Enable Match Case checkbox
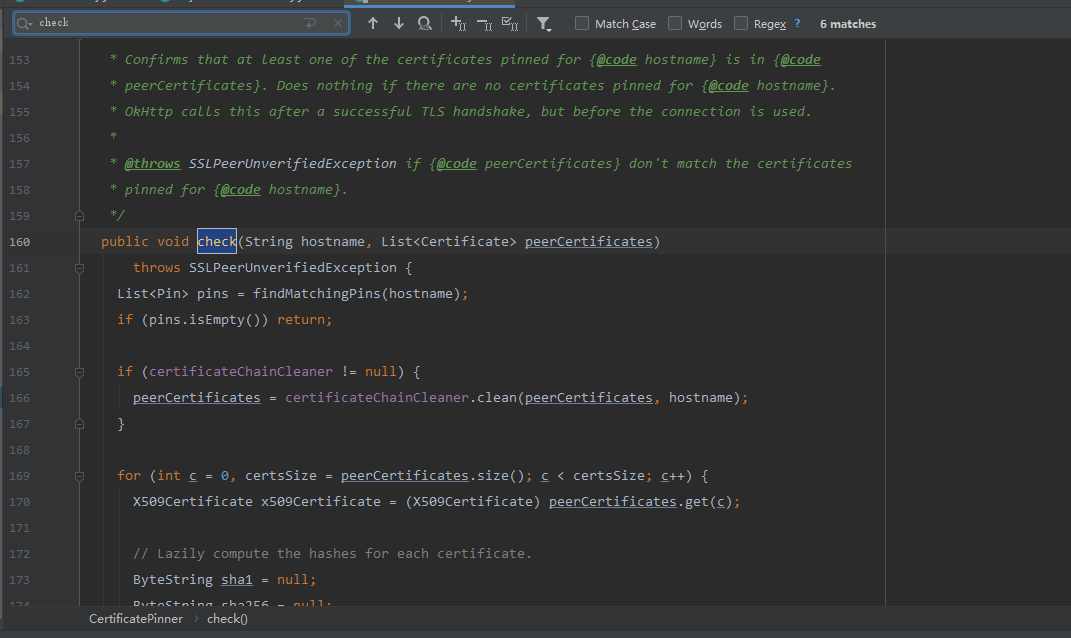This screenshot has height=638, width=1071. click(x=582, y=23)
